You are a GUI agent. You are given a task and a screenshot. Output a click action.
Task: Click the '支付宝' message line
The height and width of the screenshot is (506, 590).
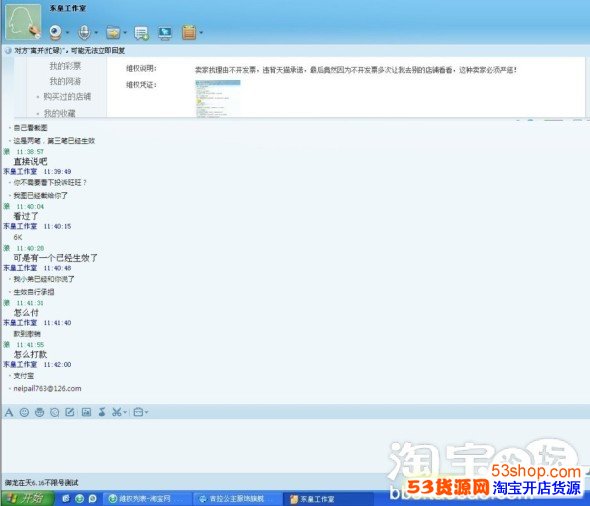pos(24,376)
